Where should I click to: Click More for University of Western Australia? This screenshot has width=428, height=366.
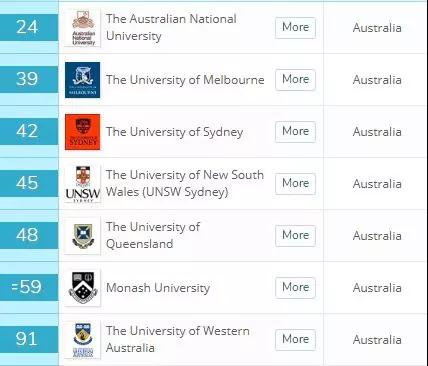click(295, 340)
